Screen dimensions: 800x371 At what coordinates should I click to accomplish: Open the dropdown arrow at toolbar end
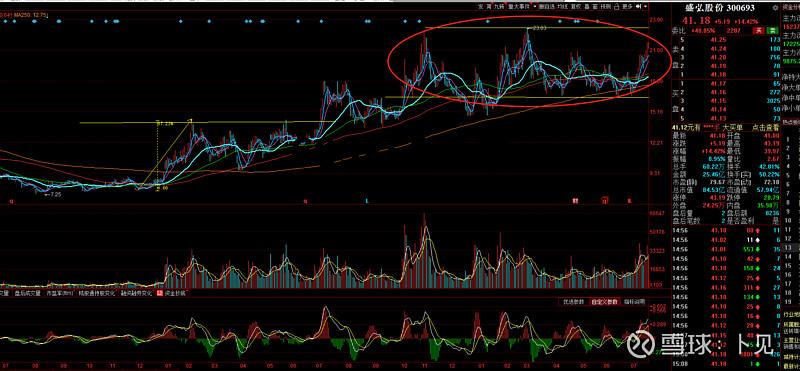tap(645, 7)
